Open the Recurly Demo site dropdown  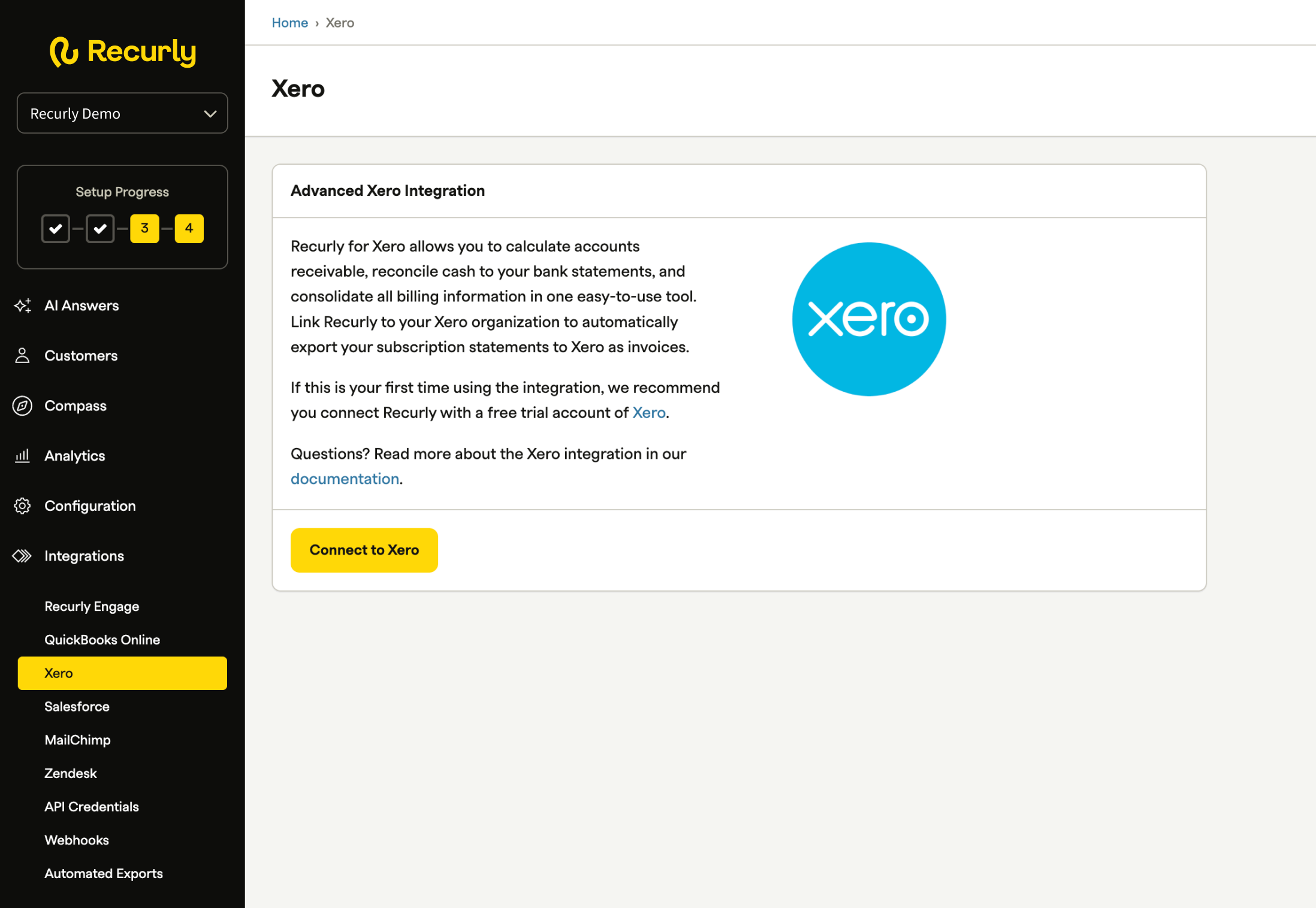click(122, 113)
